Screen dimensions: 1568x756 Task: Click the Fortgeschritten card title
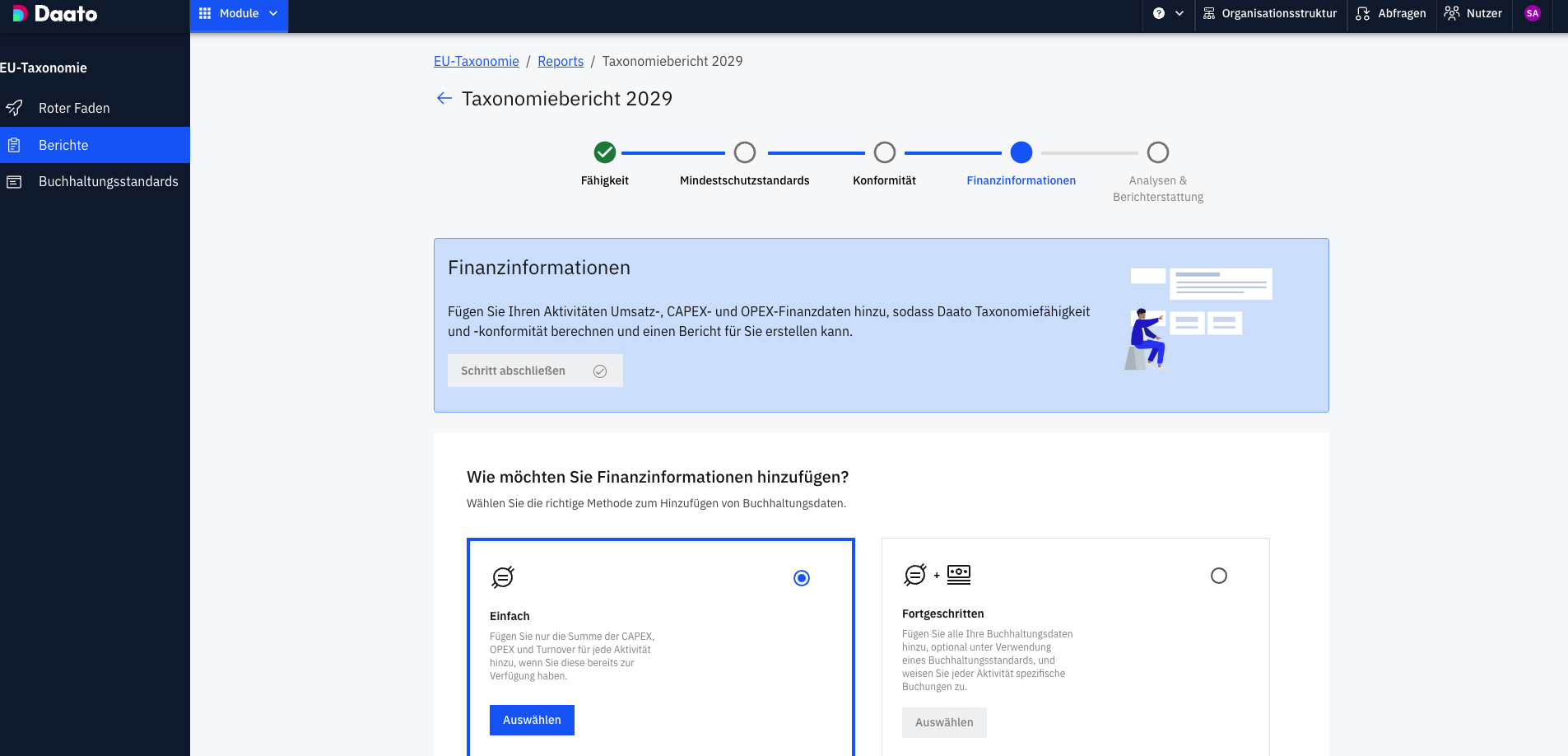(x=942, y=614)
